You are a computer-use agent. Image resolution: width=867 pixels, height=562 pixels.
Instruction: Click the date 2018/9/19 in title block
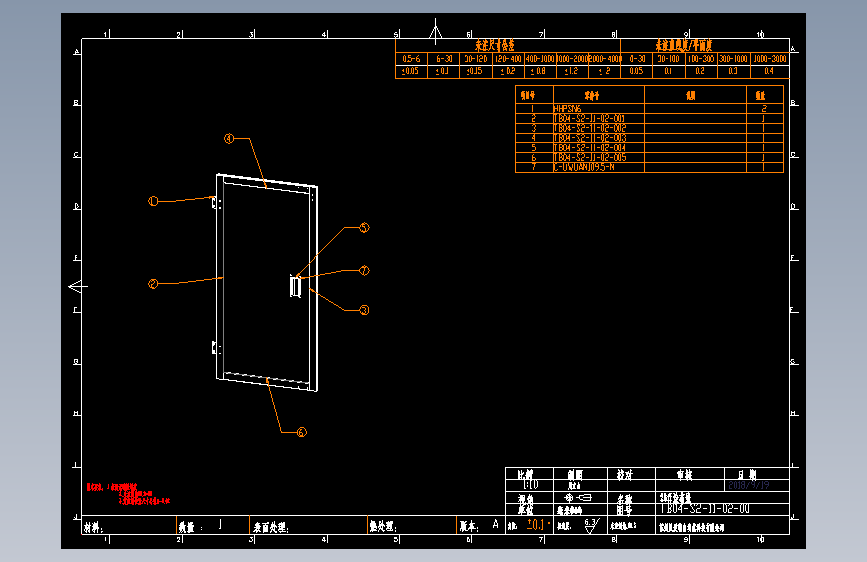[749, 485]
